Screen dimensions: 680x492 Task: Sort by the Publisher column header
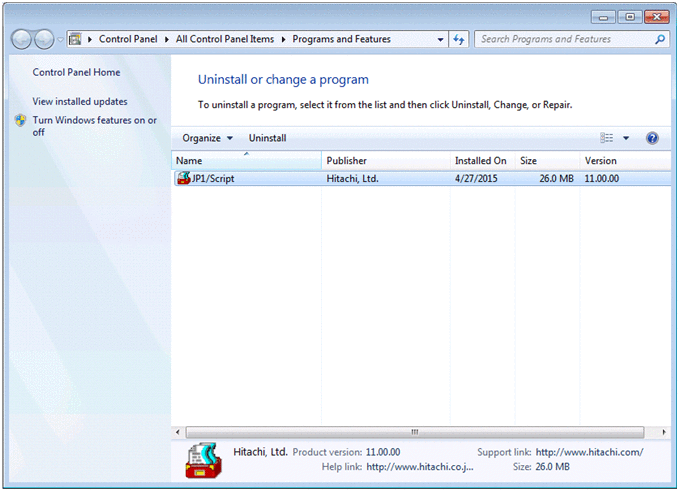point(386,161)
